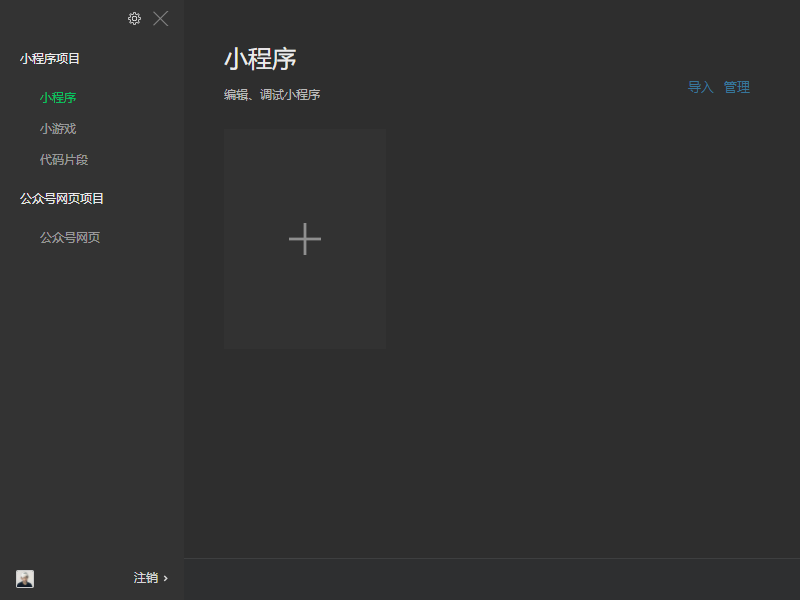This screenshot has height=600, width=800.
Task: Click the 导入 link
Action: pyautogui.click(x=700, y=87)
